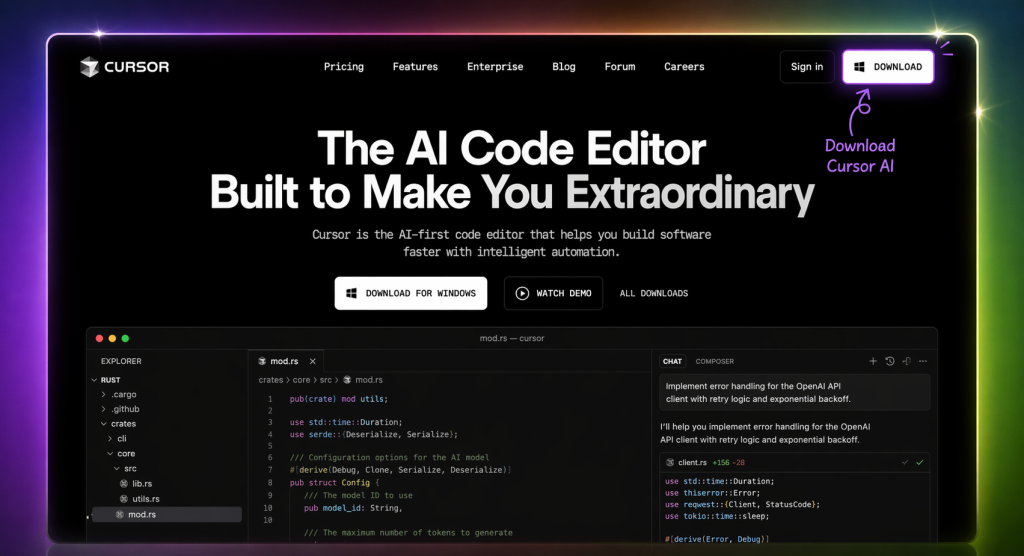The image size is (1024, 556).
Task: Open the Enterprise nav link
Action: [x=495, y=67]
